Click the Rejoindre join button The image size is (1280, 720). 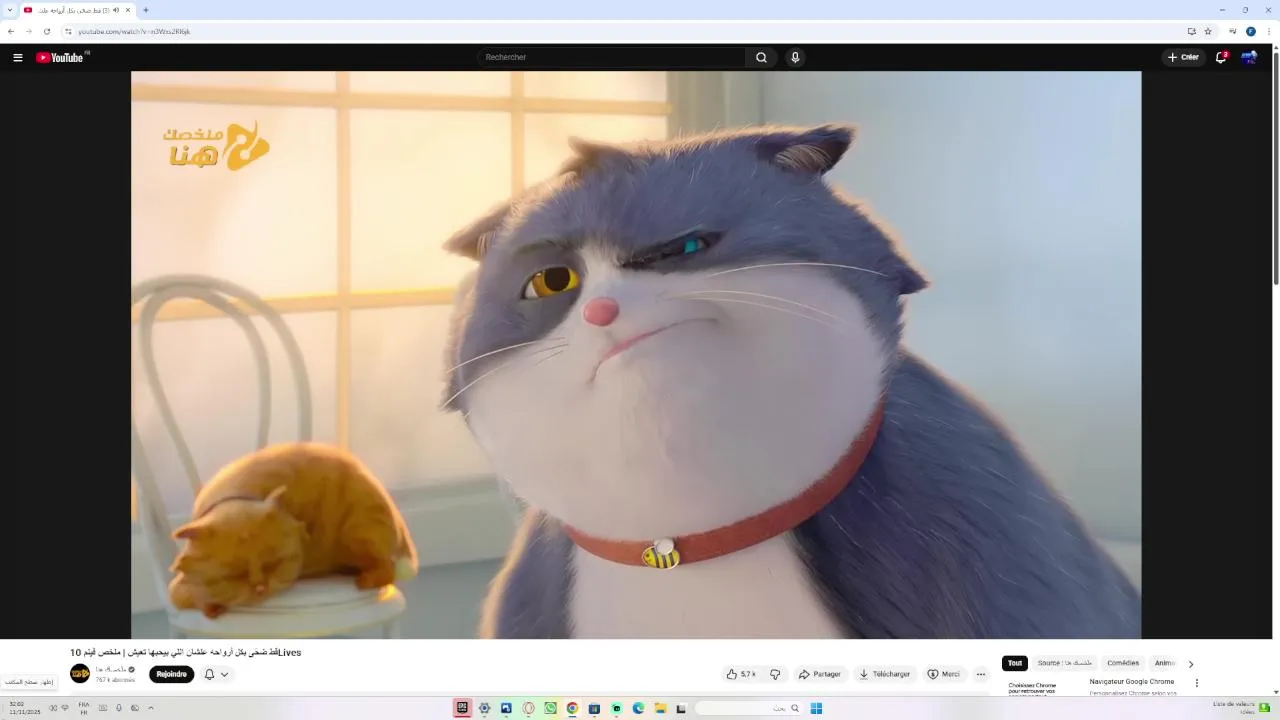171,674
